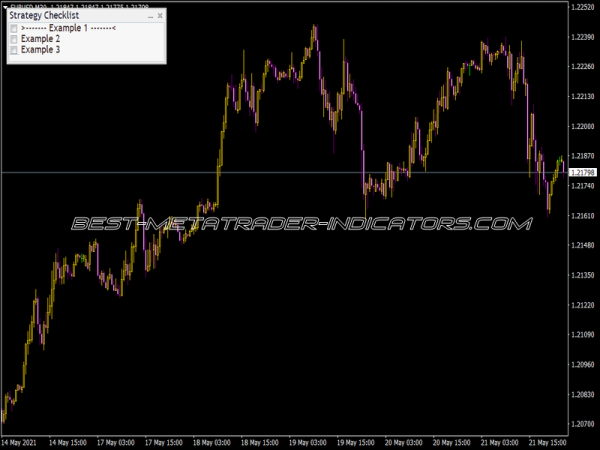
Task: Click the 1.21350 price scale label
Action: coord(581,275)
